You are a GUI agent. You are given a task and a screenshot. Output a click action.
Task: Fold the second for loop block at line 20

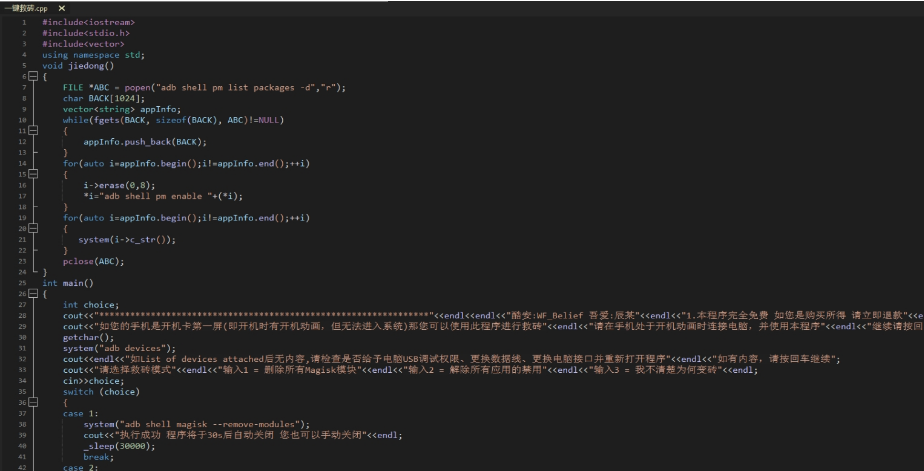click(31, 228)
